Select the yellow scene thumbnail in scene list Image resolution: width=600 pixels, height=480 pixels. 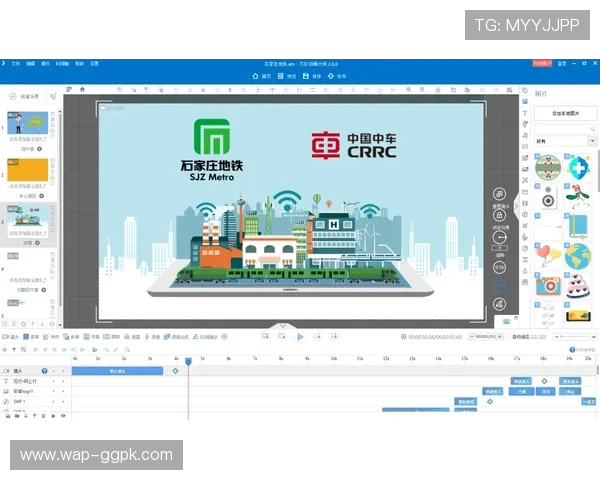[27, 171]
